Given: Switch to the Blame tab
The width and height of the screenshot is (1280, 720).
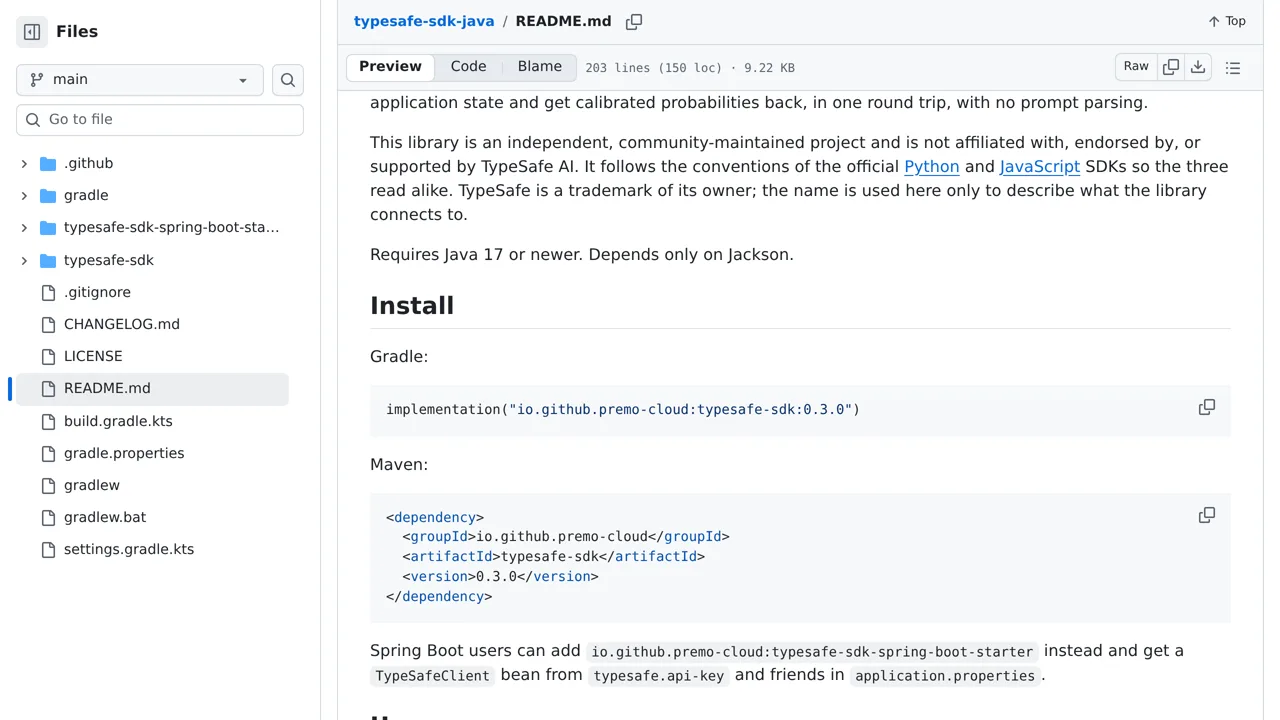Looking at the screenshot, I should point(540,67).
